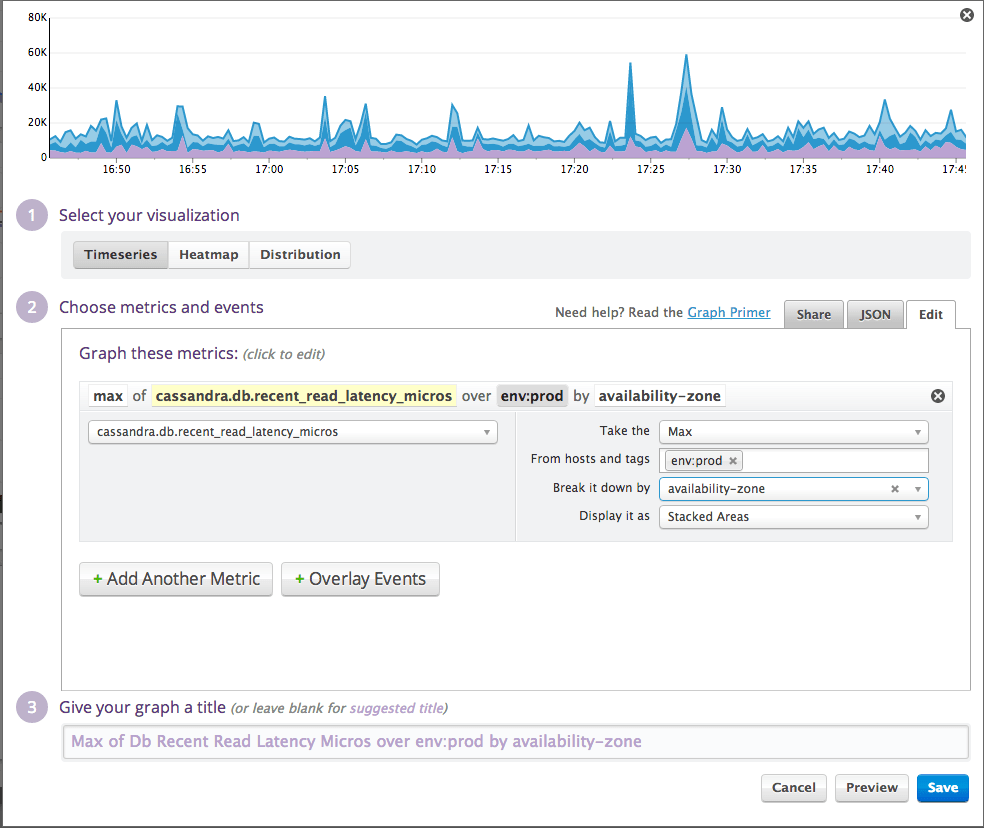Click the step 3 numbered circle

coord(31,707)
